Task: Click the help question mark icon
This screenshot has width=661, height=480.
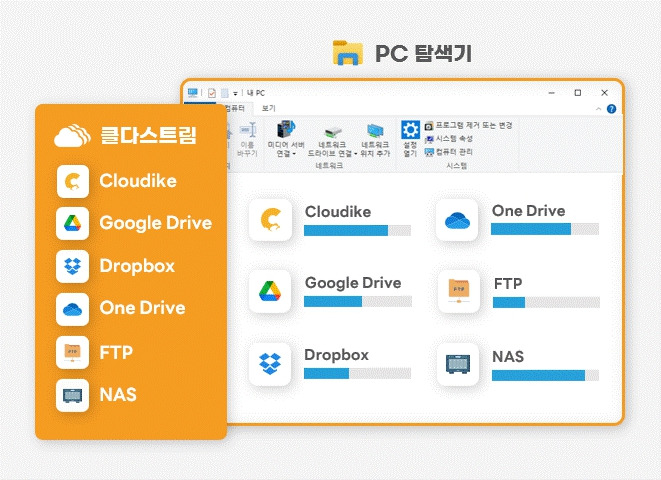Action: (611, 109)
